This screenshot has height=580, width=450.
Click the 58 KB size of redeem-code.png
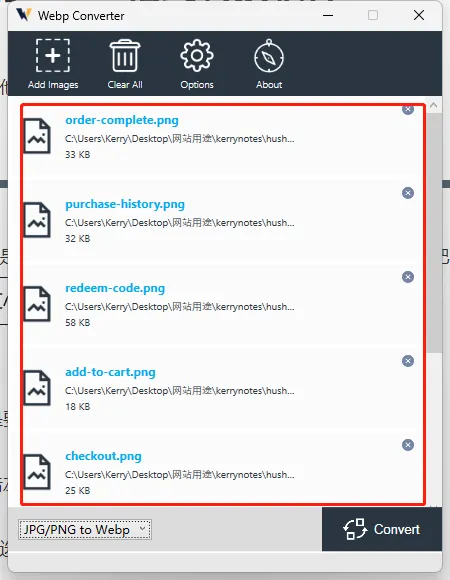[x=78, y=323]
